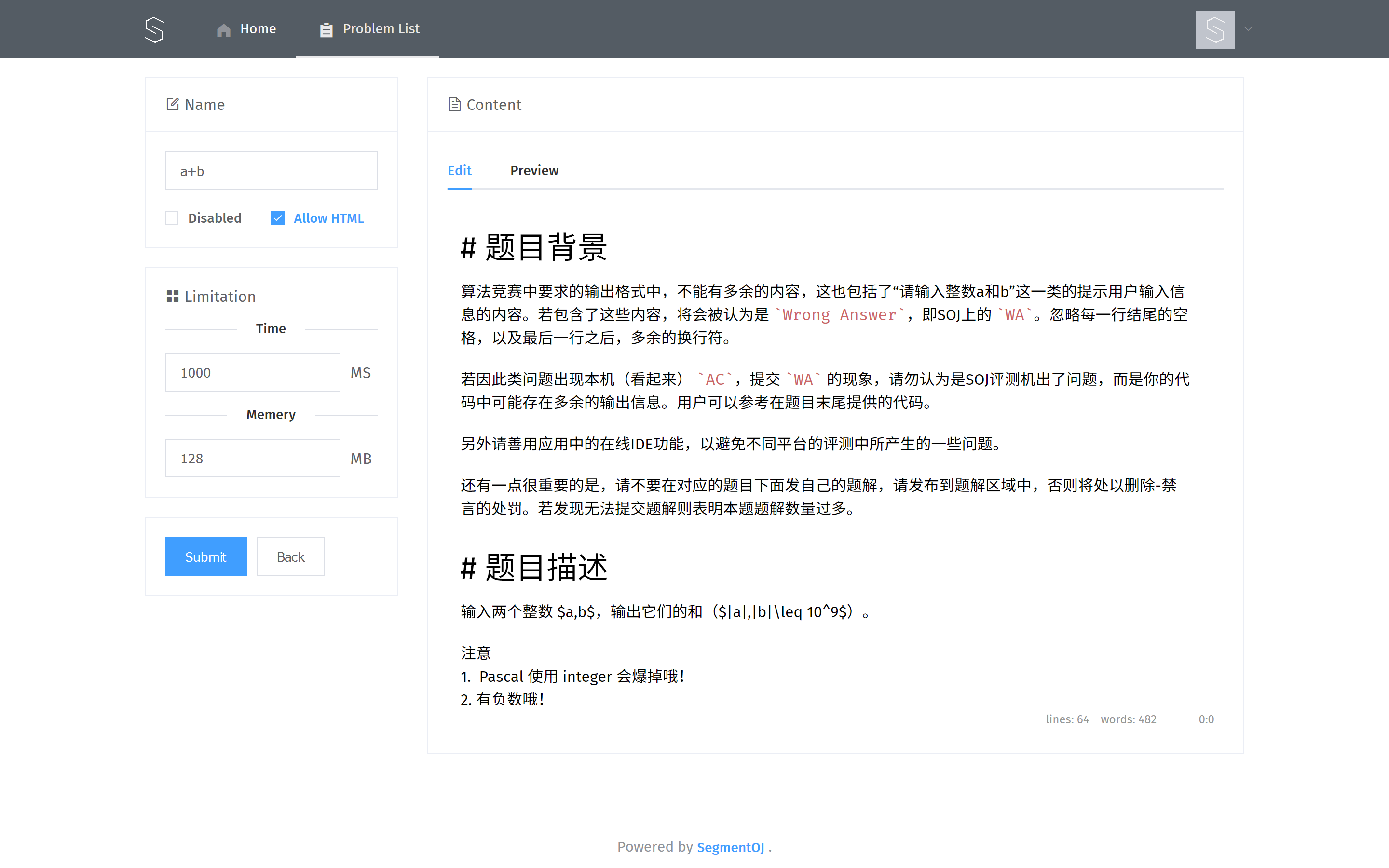Open Problem List from navigation bar
This screenshot has width=1389, height=868.
click(381, 29)
